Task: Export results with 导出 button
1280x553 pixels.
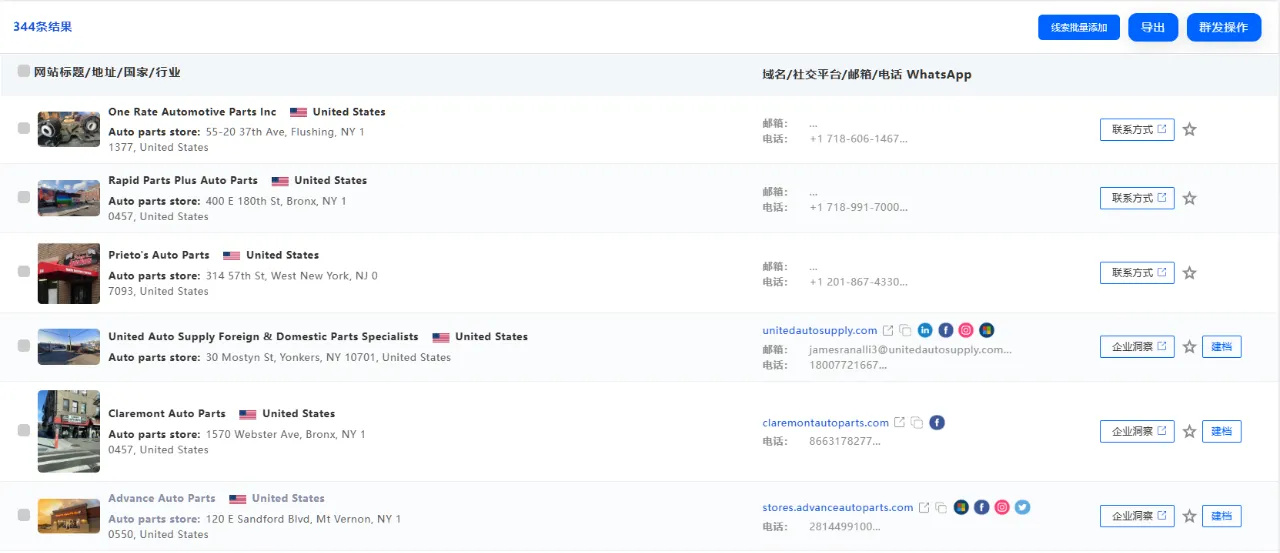Action: tap(1153, 27)
